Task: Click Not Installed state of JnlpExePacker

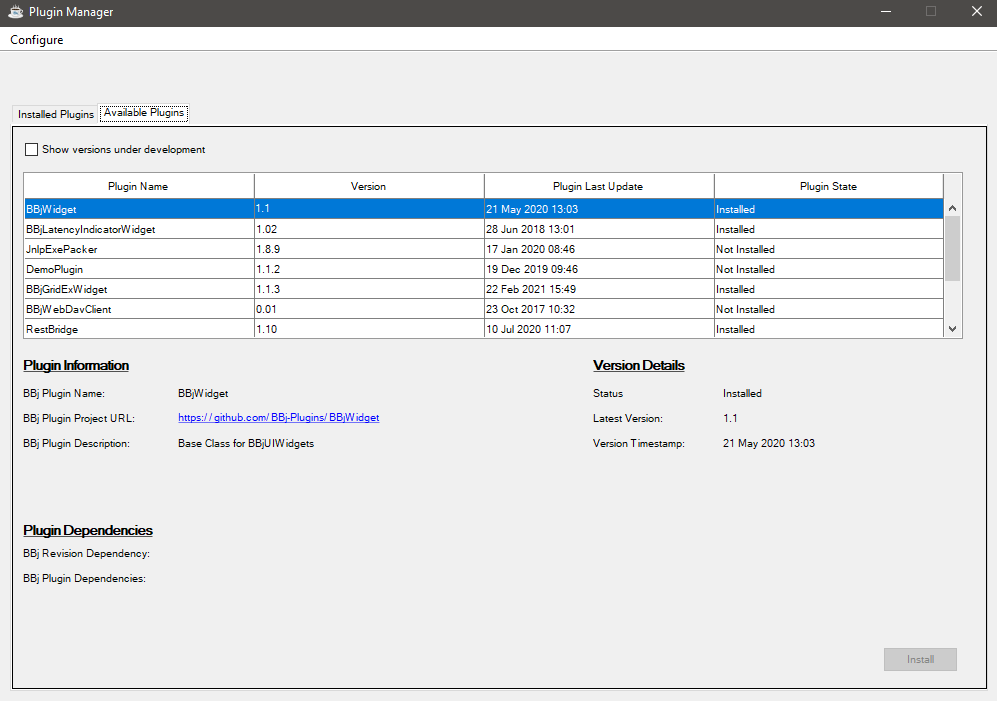Action: click(829, 249)
